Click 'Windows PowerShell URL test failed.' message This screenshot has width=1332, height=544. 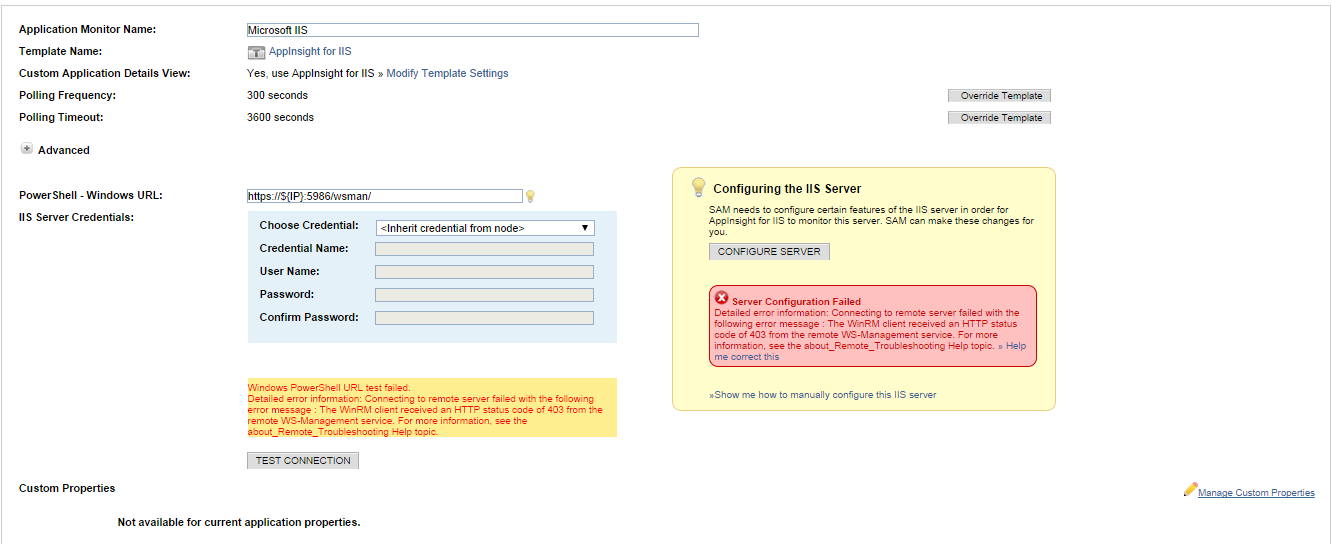tap(329, 388)
